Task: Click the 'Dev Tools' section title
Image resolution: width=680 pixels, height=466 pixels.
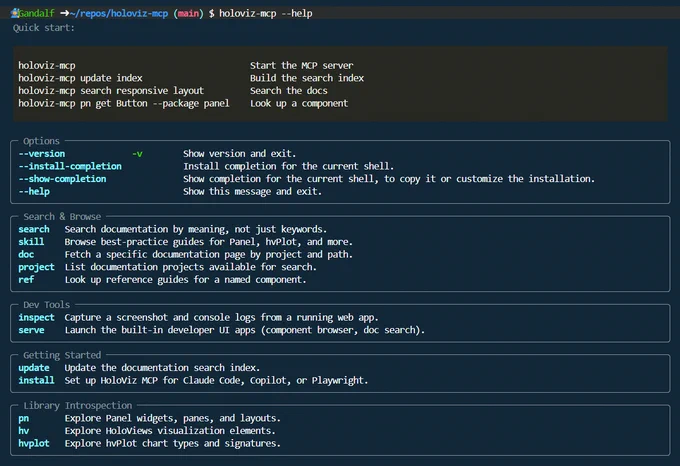Action: click(46, 305)
